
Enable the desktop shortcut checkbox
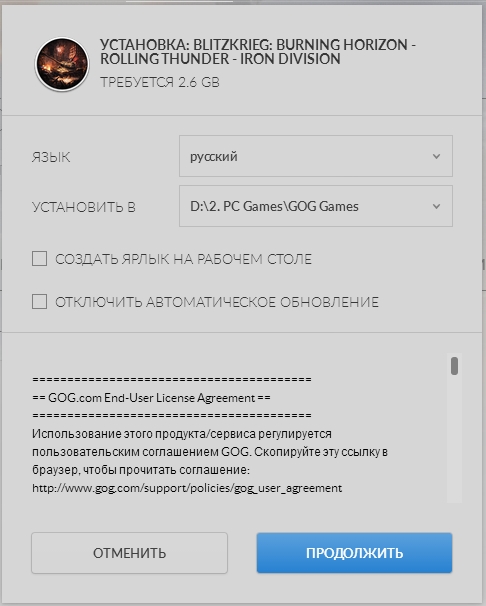coord(39,259)
